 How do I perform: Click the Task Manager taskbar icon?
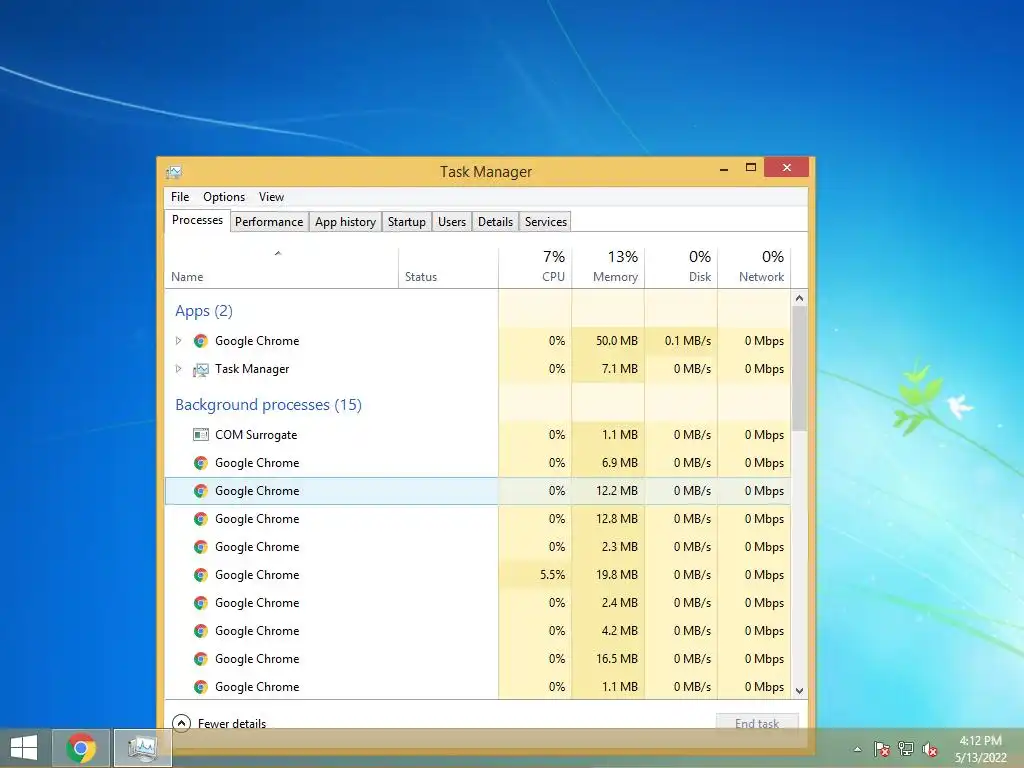click(x=142, y=748)
